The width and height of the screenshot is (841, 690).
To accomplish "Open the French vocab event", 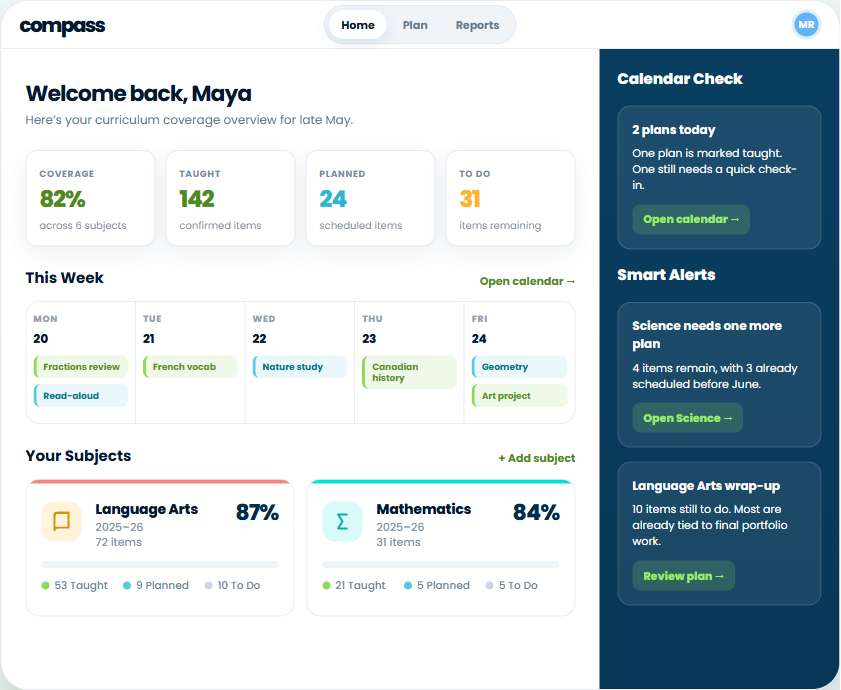I will (190, 367).
